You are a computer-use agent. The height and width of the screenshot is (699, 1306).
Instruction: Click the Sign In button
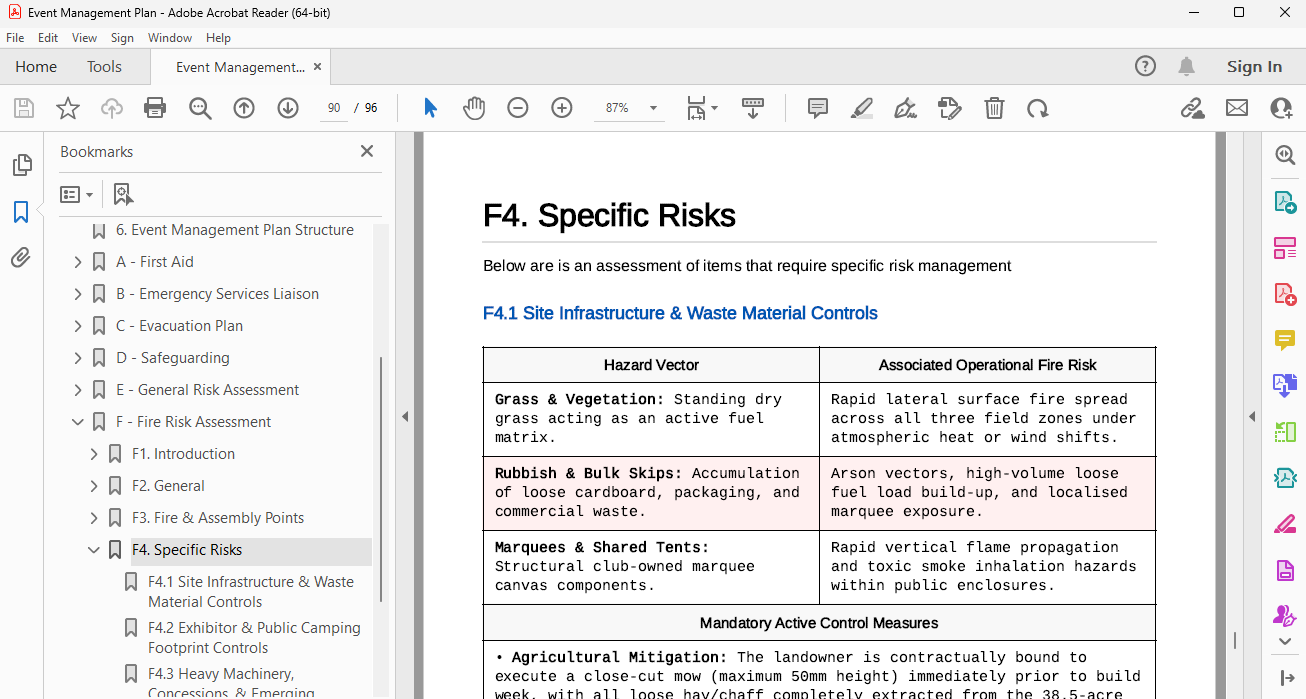coord(1254,66)
